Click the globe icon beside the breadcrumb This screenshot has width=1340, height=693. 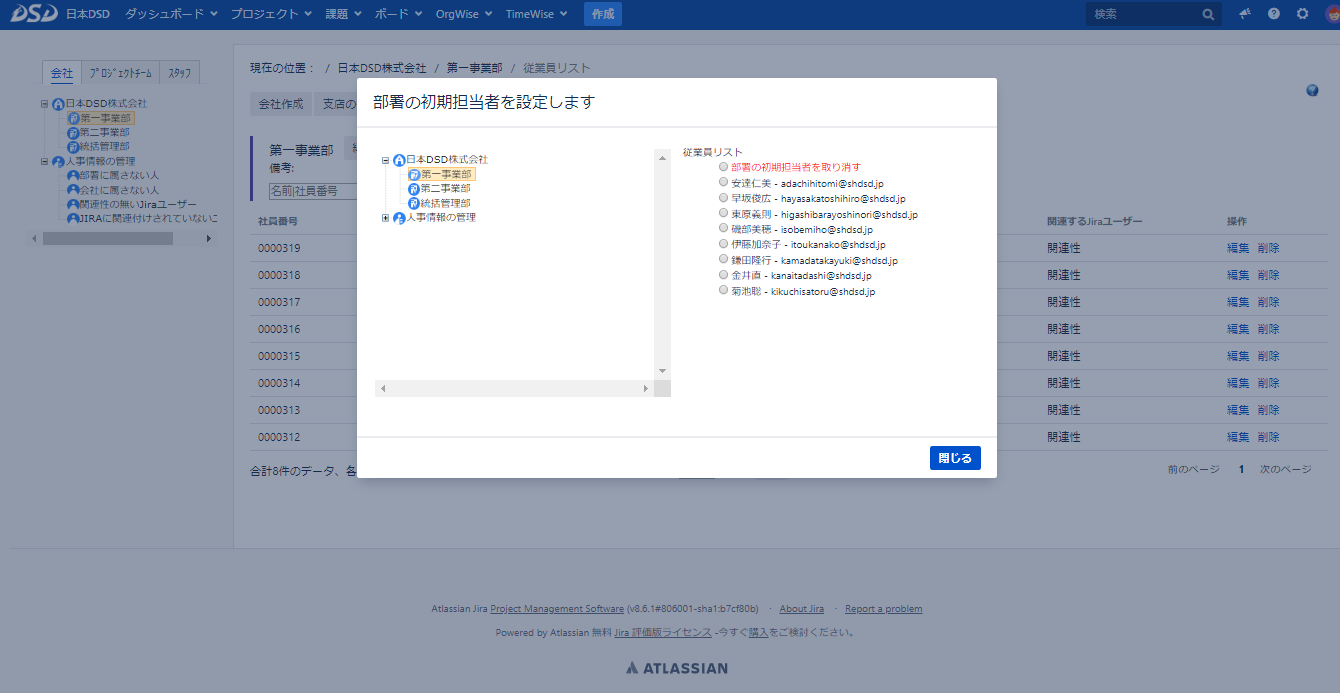point(1312,91)
